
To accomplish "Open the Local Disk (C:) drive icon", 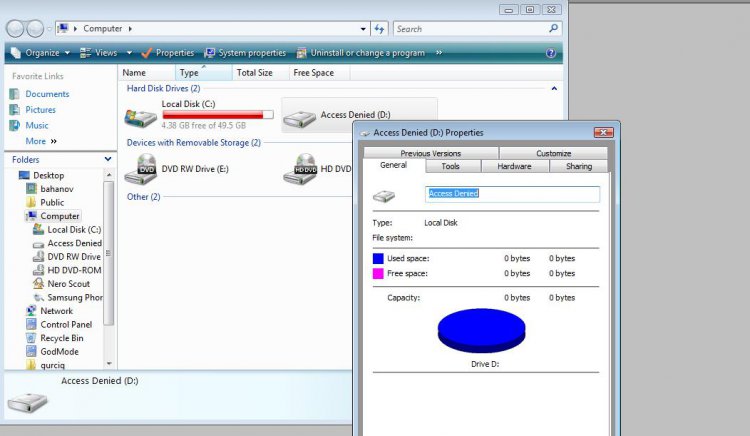I will (x=140, y=116).
